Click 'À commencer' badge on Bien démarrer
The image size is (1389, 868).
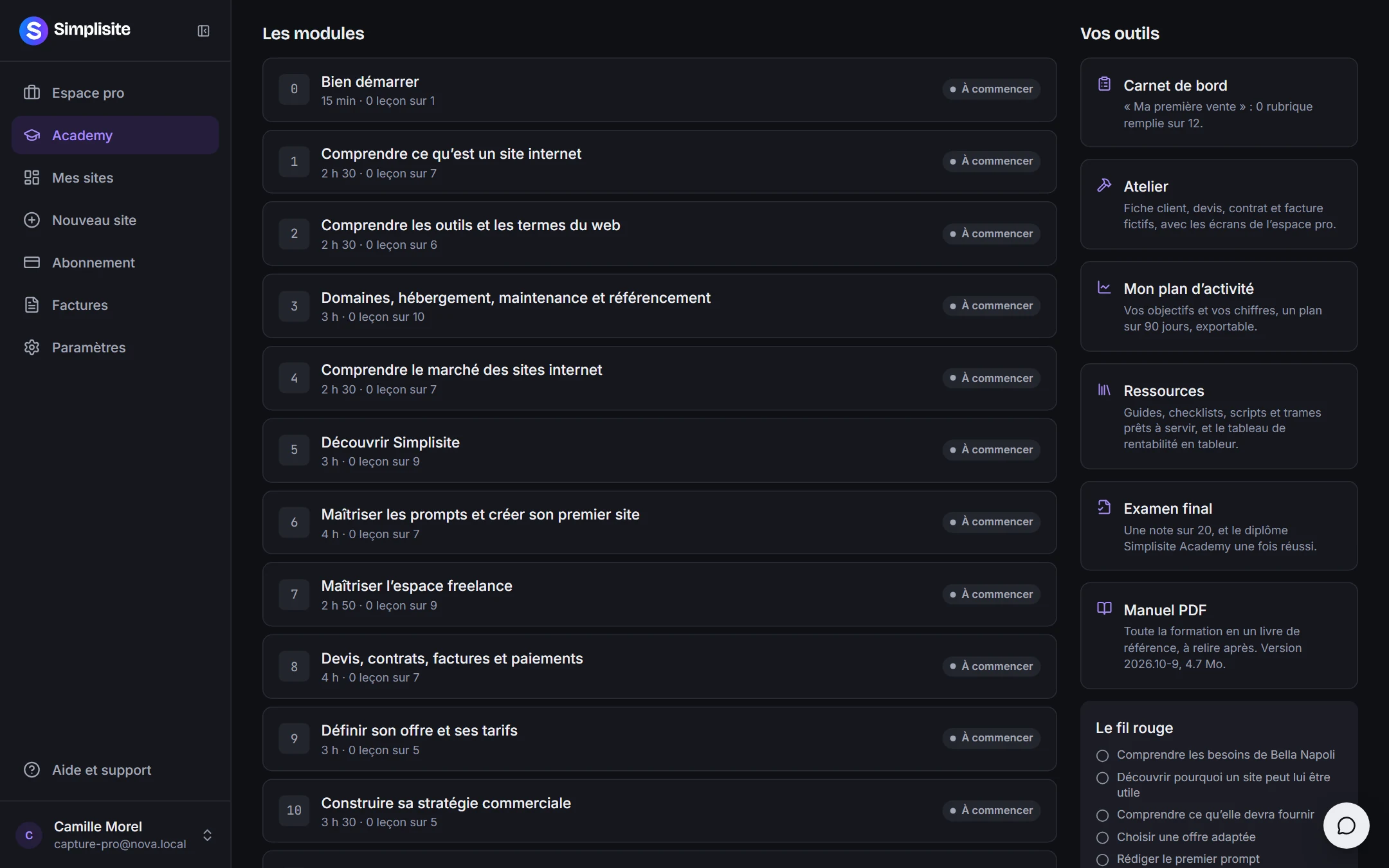[991, 89]
